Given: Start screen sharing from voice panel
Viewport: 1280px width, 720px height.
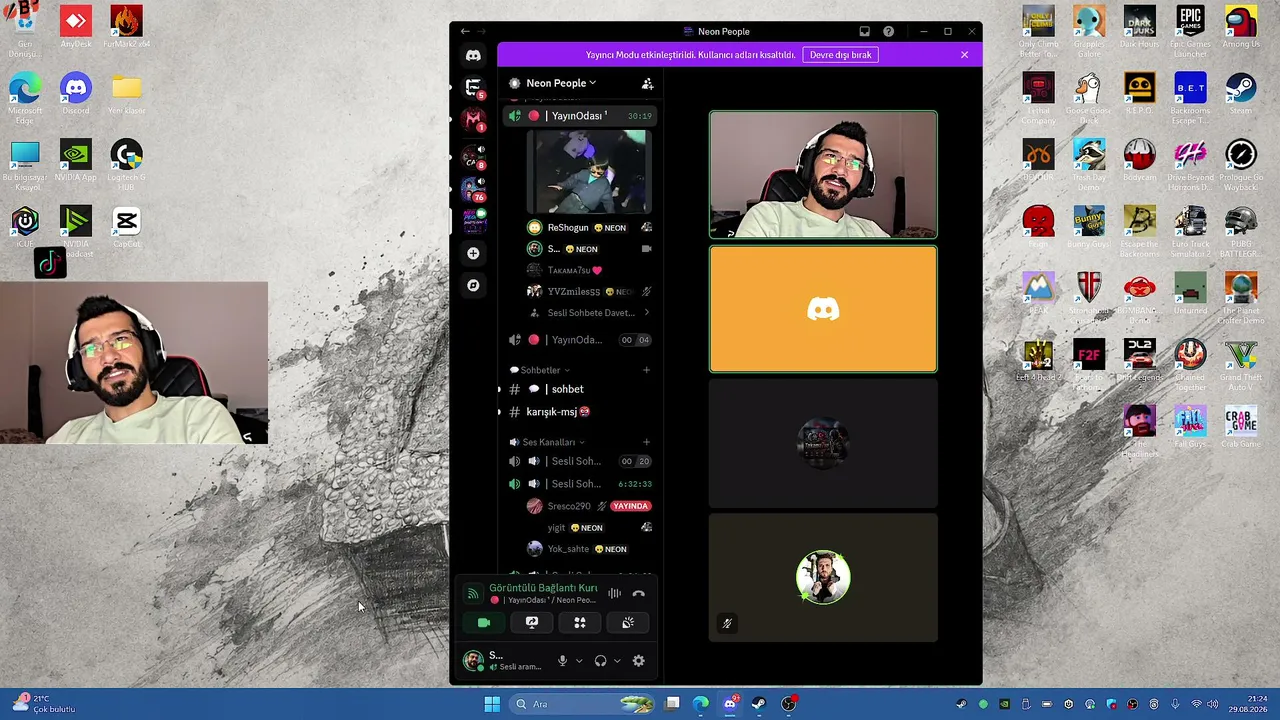Looking at the screenshot, I should [532, 622].
